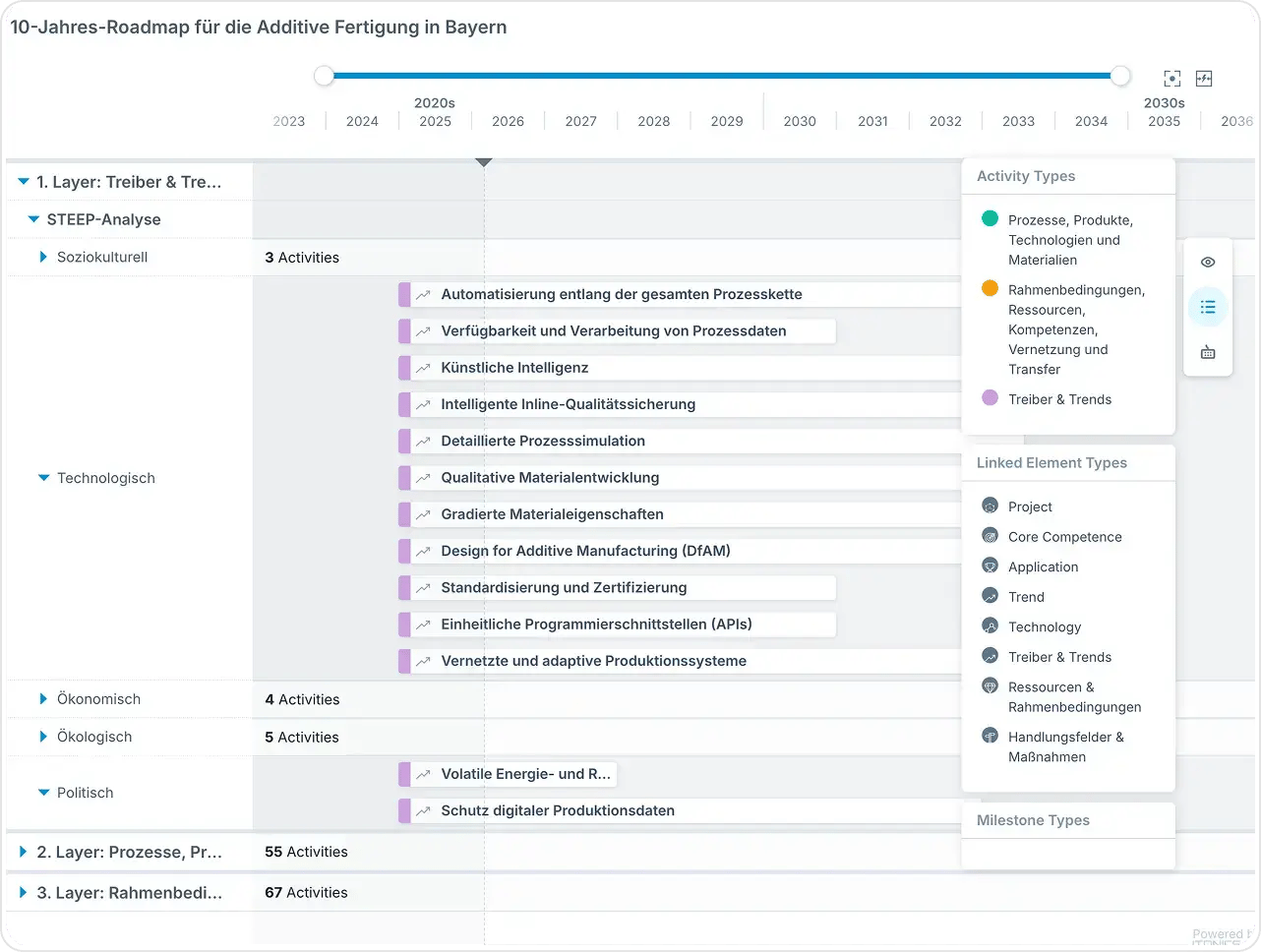This screenshot has height=952, width=1261.
Task: Click the Milestone Types section header
Action: point(1033,820)
